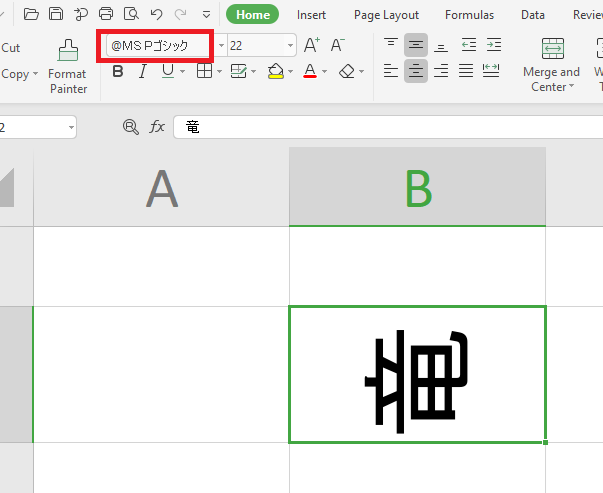Open the Name Box dropdown arrow
603x493 pixels.
72,127
